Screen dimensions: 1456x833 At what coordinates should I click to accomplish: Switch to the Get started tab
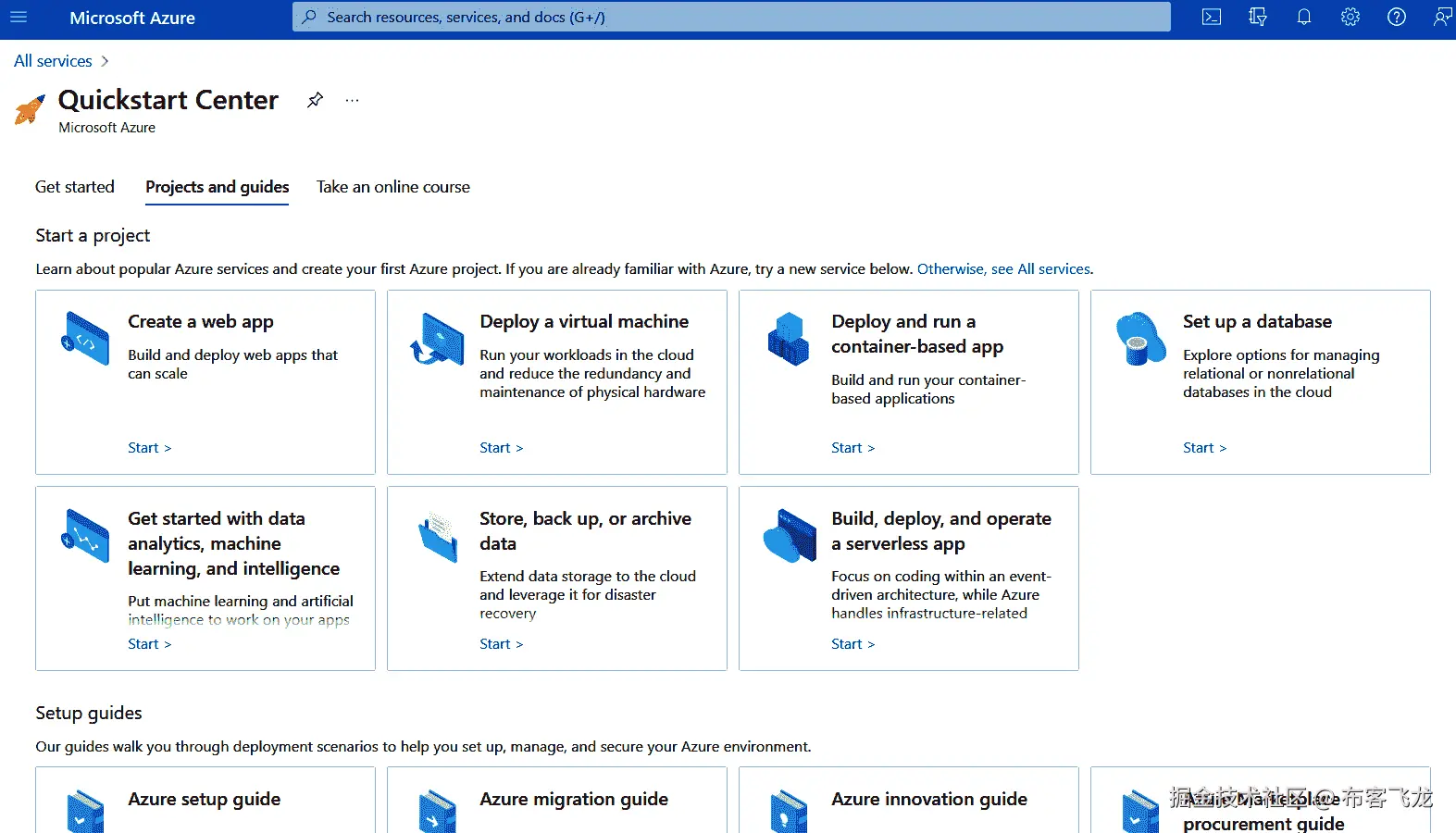point(75,187)
